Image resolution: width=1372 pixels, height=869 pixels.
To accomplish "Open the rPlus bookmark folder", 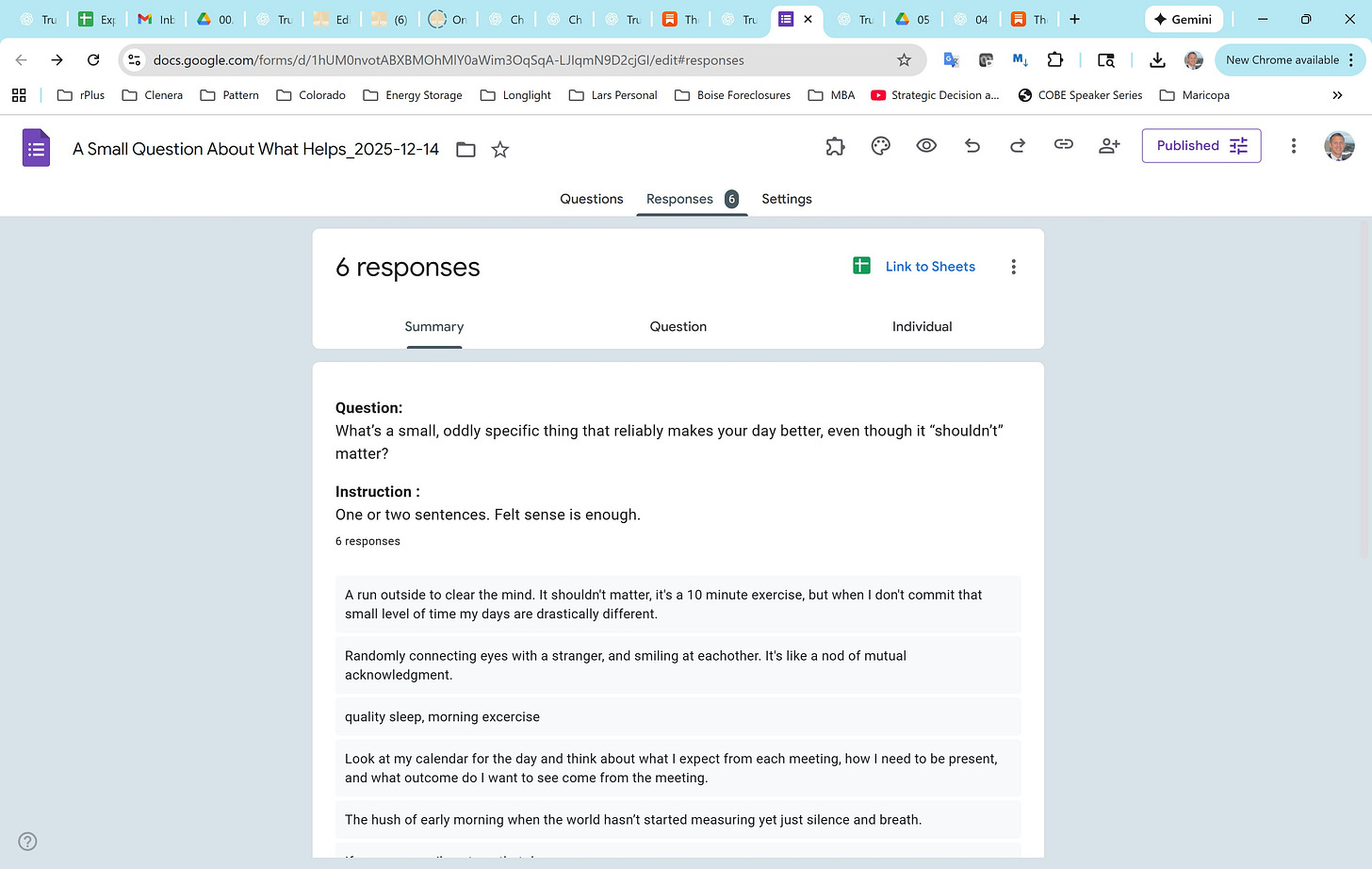I will click(x=81, y=95).
